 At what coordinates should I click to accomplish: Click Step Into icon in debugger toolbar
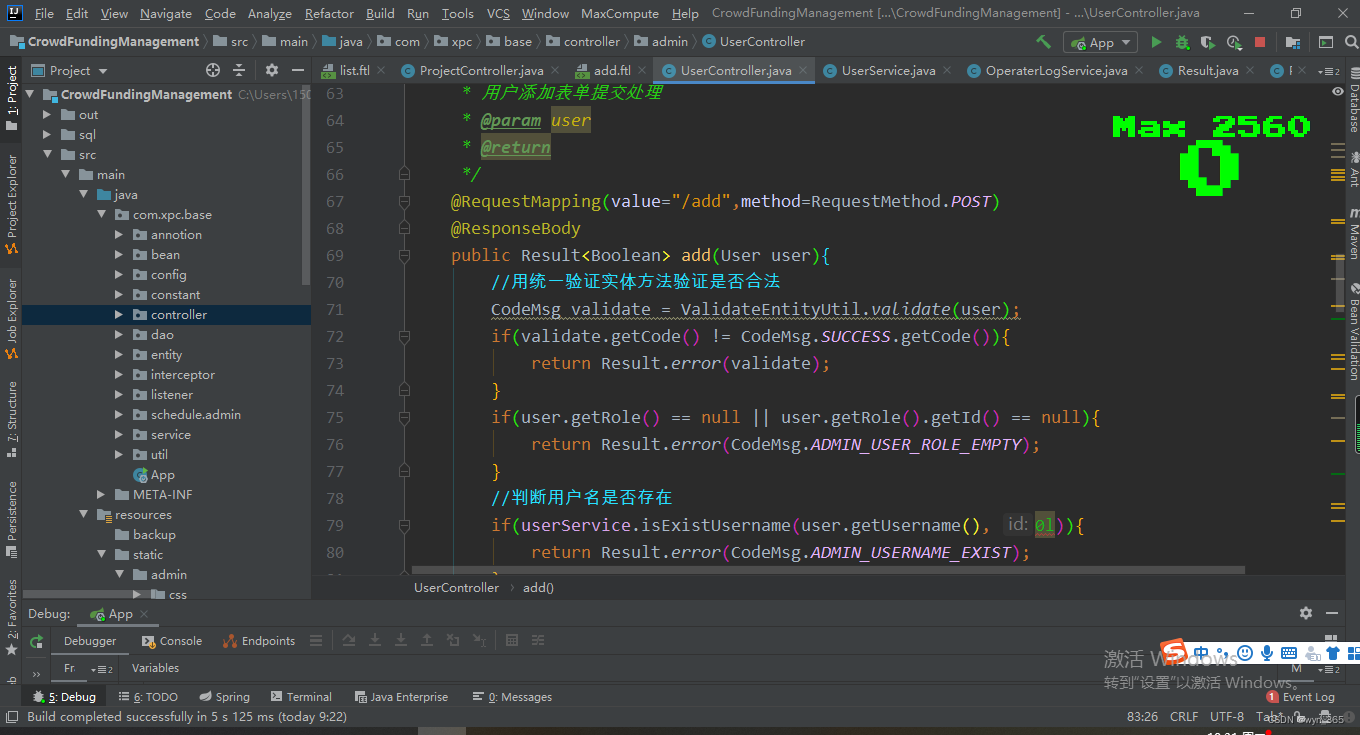[375, 641]
